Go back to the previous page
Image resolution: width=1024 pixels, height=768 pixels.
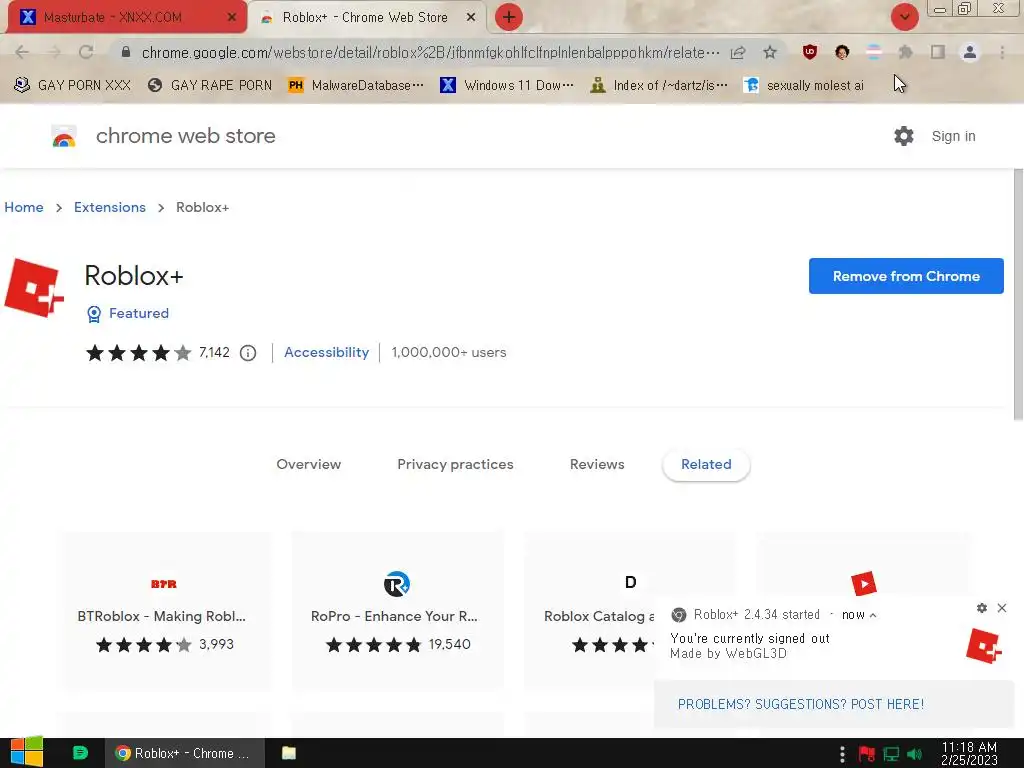point(22,52)
